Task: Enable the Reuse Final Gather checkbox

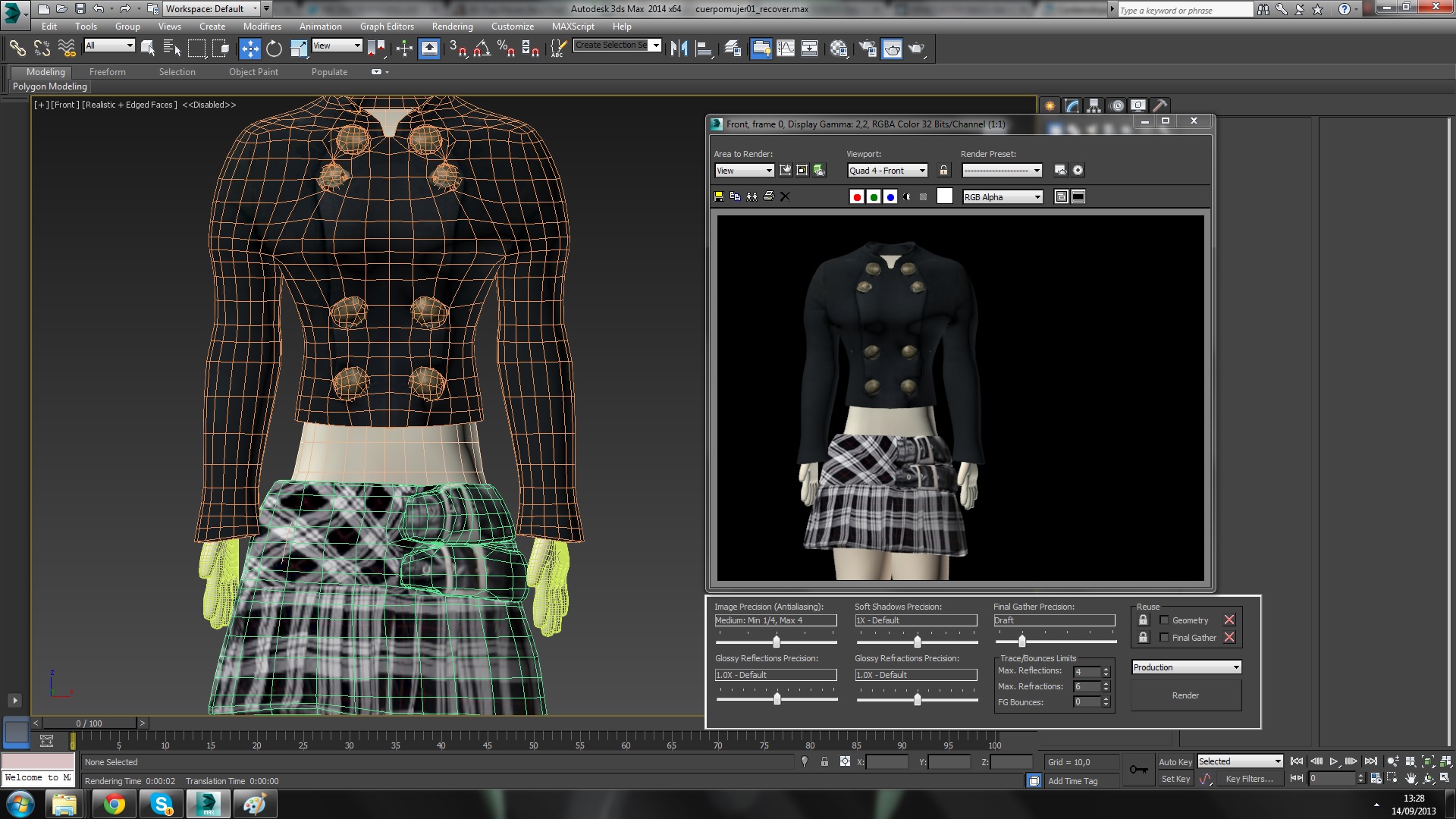Action: coord(1164,638)
